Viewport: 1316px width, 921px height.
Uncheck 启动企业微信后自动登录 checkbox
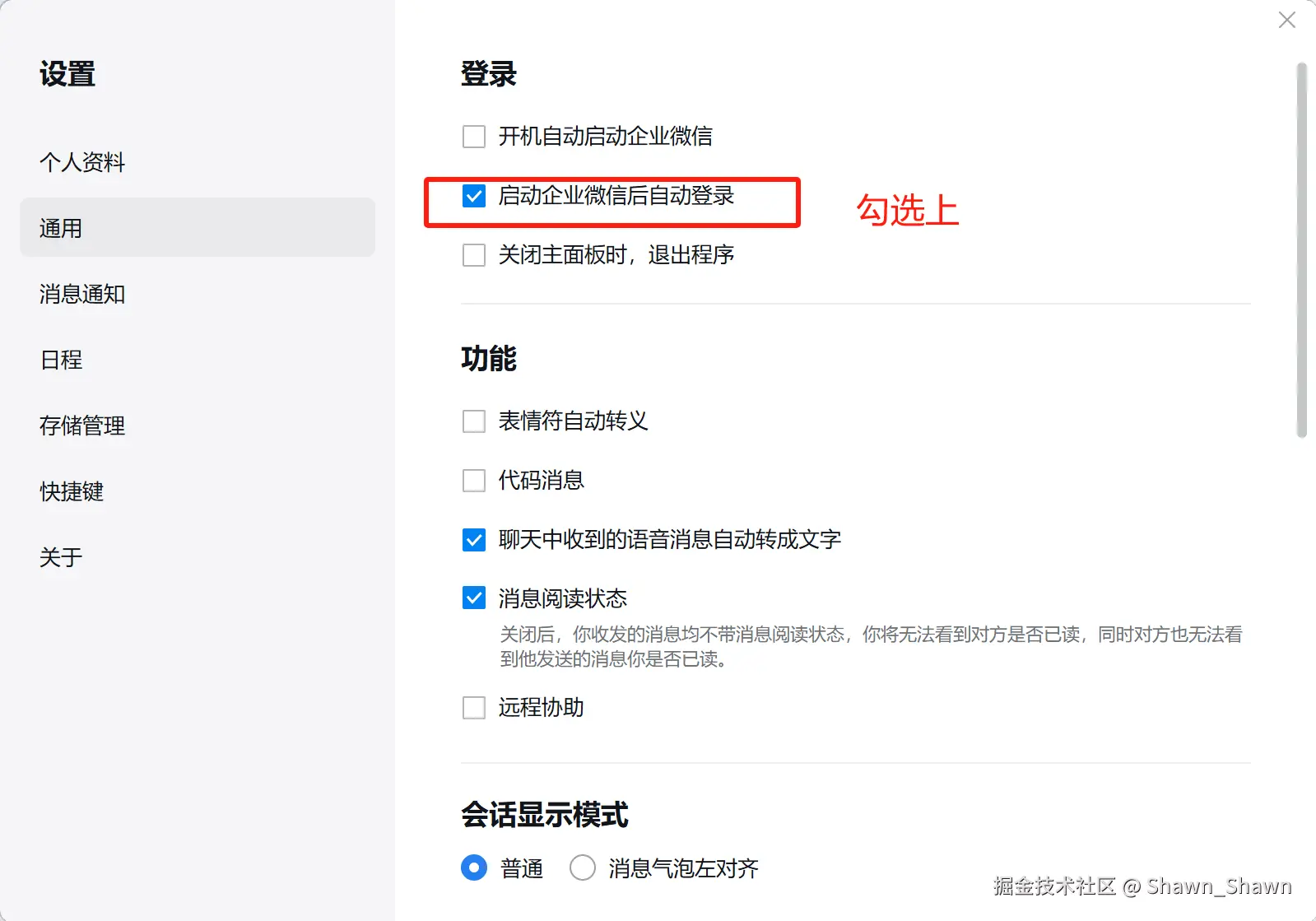(x=474, y=196)
